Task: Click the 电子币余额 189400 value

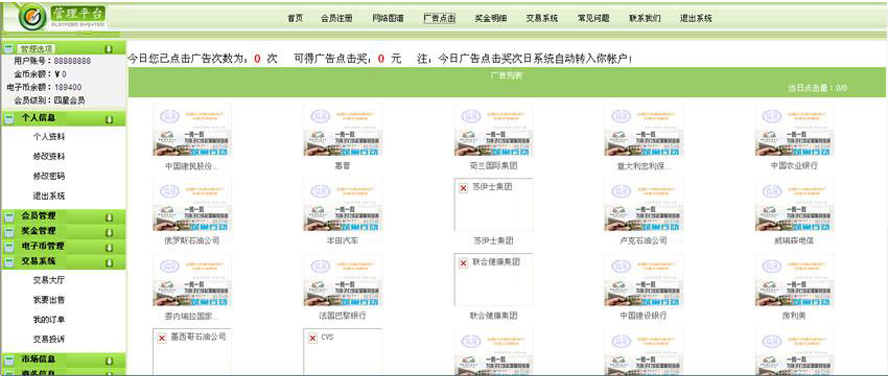Action: 68,87
